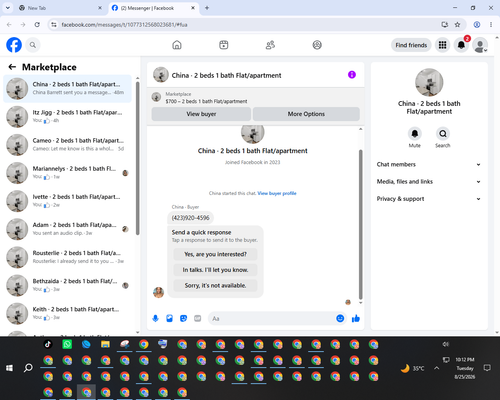This screenshot has width=500, height=400.
Task: Open taskbar clock showing 10:12 PM
Action: (465, 368)
